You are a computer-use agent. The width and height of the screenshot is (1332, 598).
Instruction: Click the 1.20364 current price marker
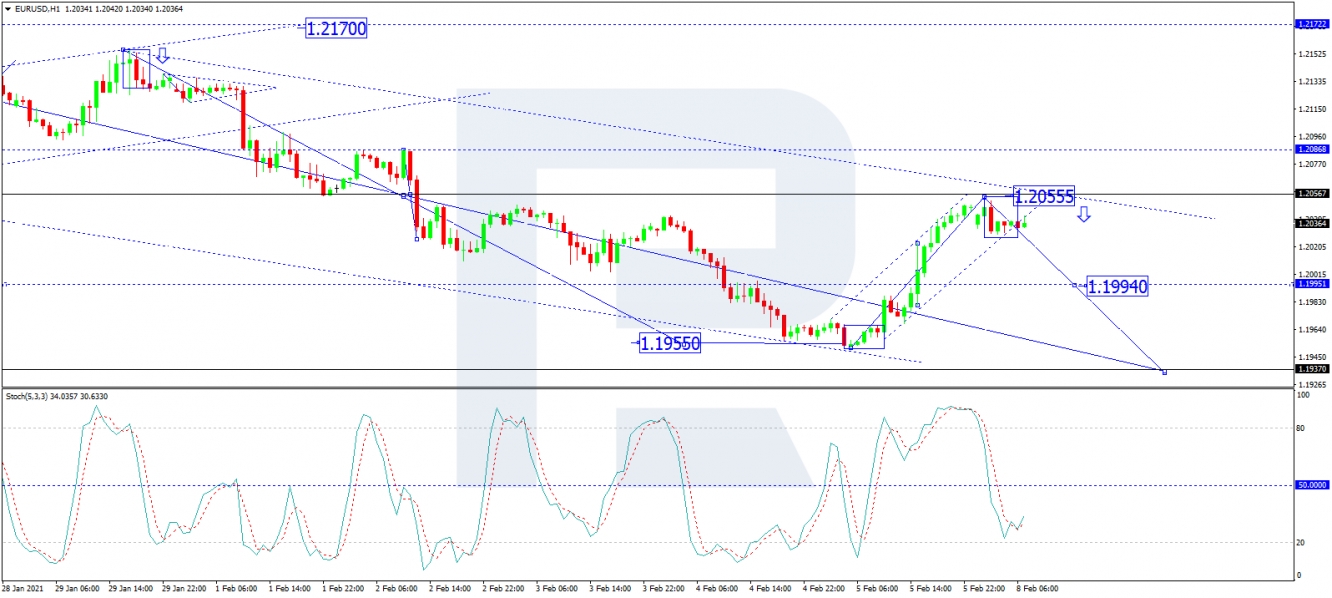pos(1312,224)
